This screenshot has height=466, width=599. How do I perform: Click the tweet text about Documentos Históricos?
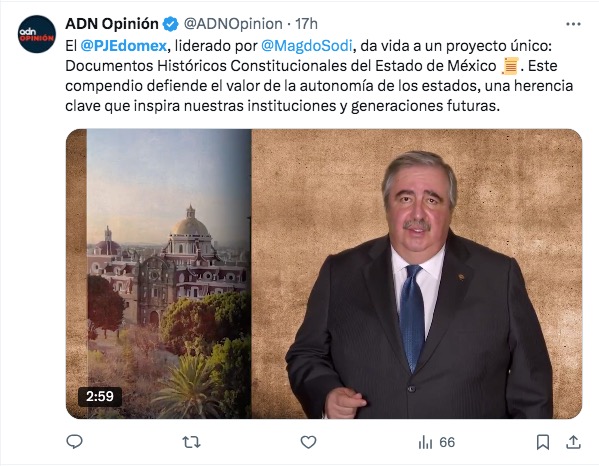(319, 76)
